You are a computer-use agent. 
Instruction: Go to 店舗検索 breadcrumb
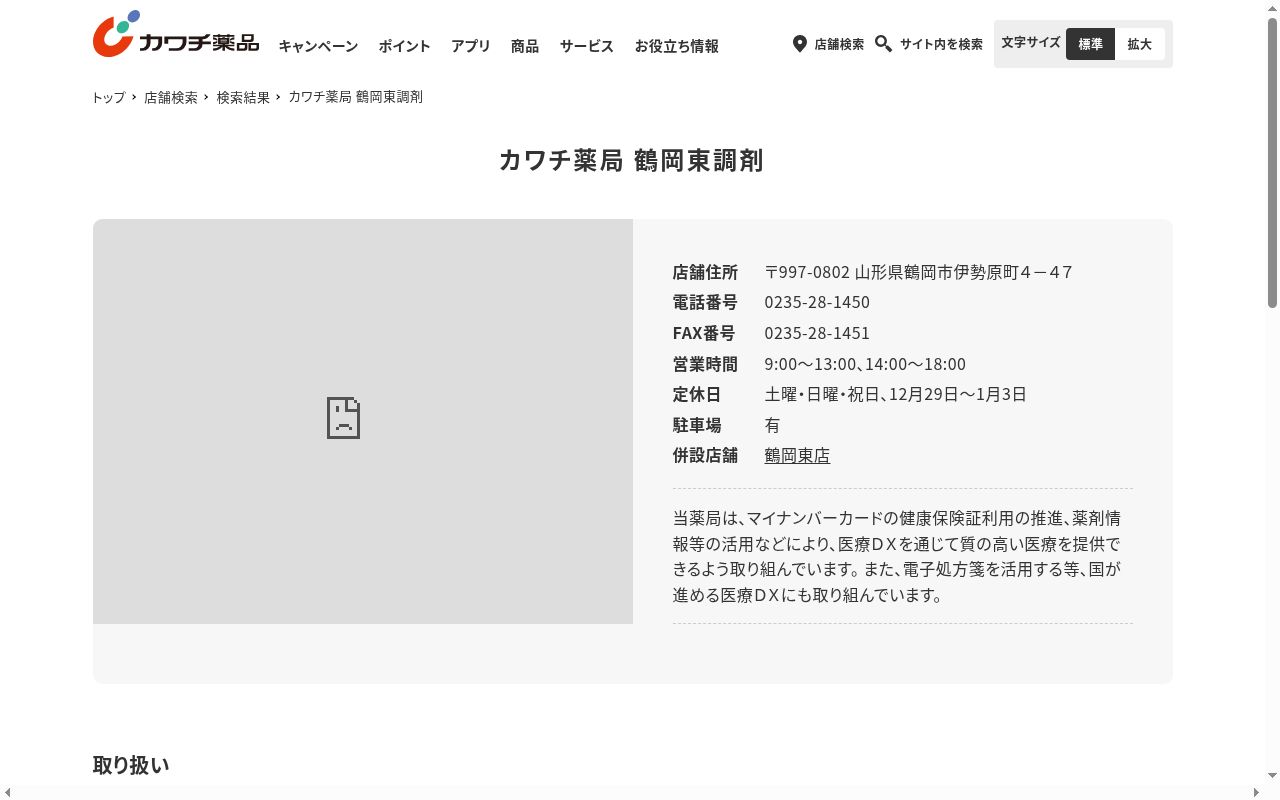point(171,97)
